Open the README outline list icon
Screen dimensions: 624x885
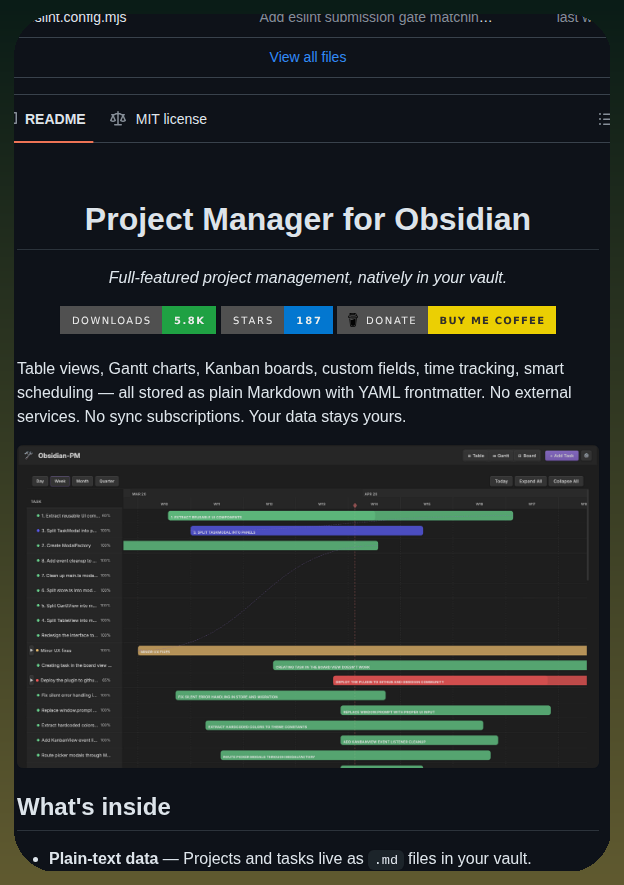[604, 119]
